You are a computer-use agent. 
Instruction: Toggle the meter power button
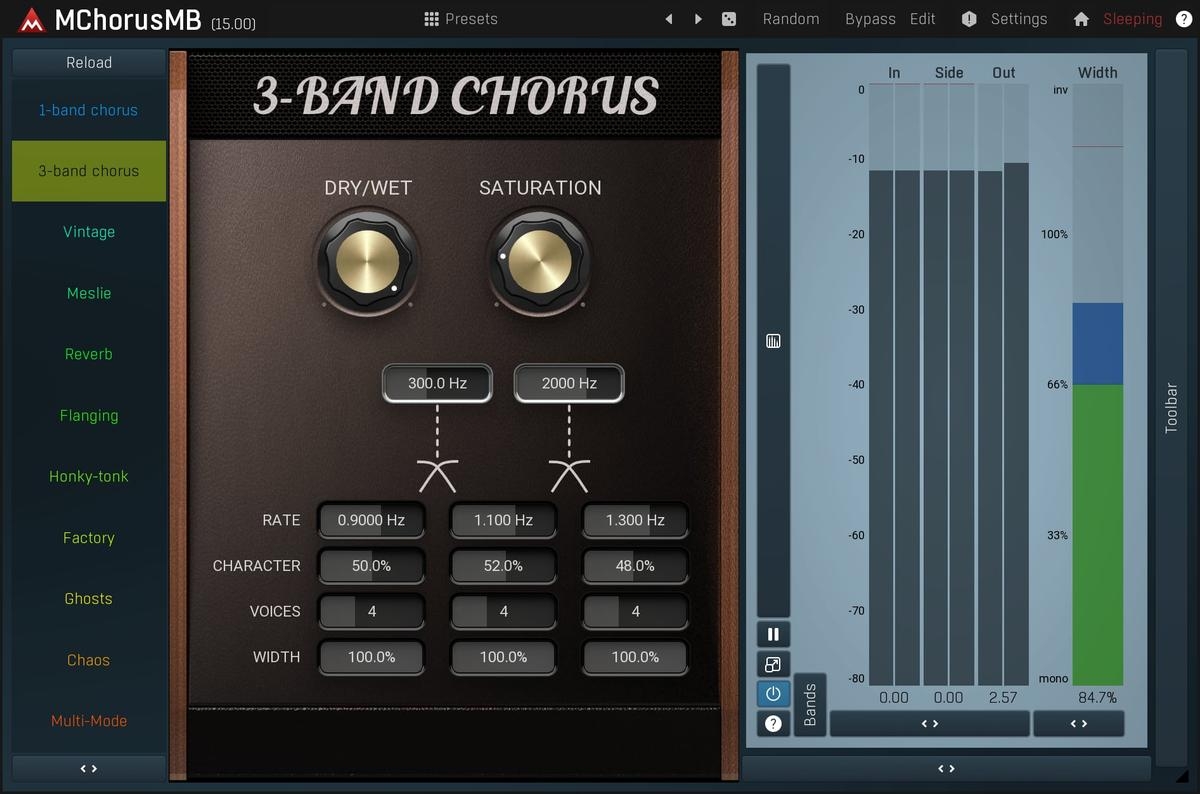coord(773,694)
